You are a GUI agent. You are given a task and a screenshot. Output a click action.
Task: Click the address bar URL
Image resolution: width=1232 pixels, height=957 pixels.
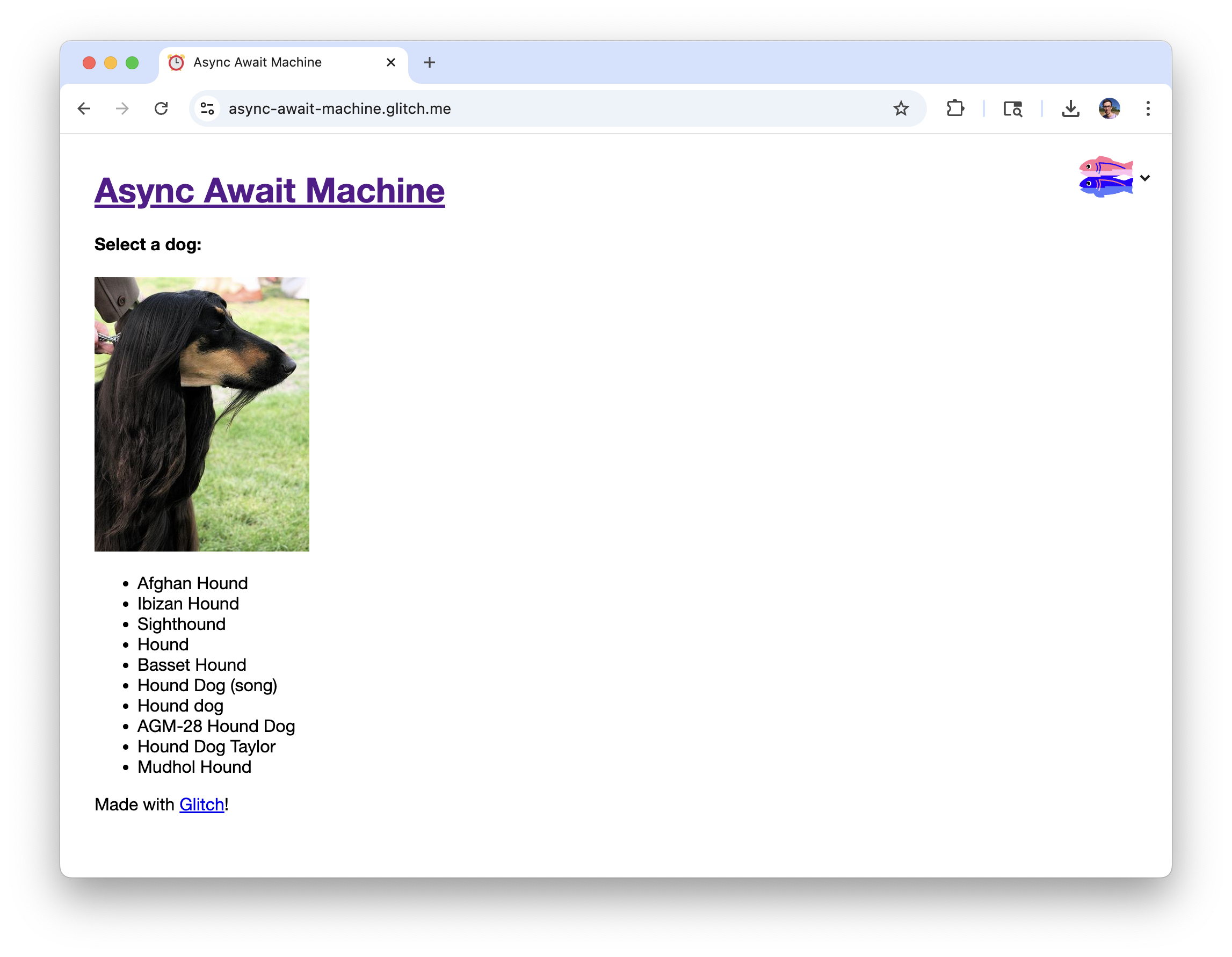tap(339, 108)
